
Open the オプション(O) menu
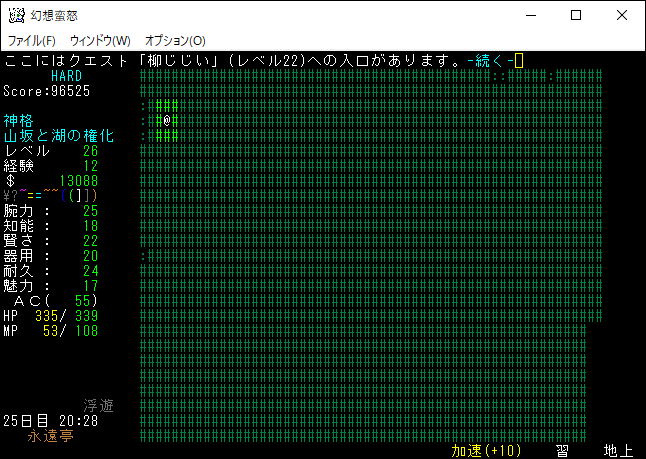(x=175, y=41)
